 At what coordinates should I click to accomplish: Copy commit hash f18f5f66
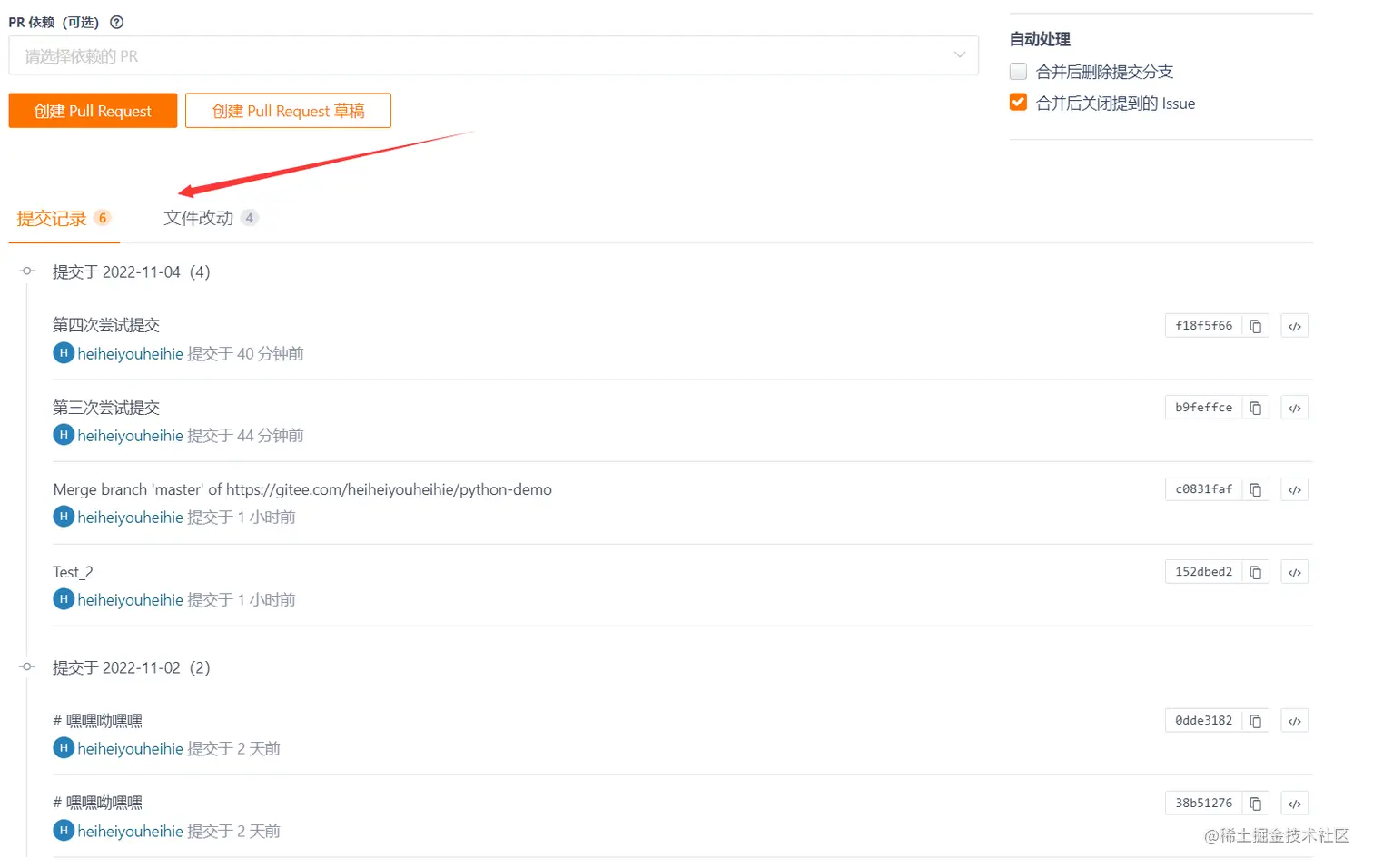coord(1255,326)
